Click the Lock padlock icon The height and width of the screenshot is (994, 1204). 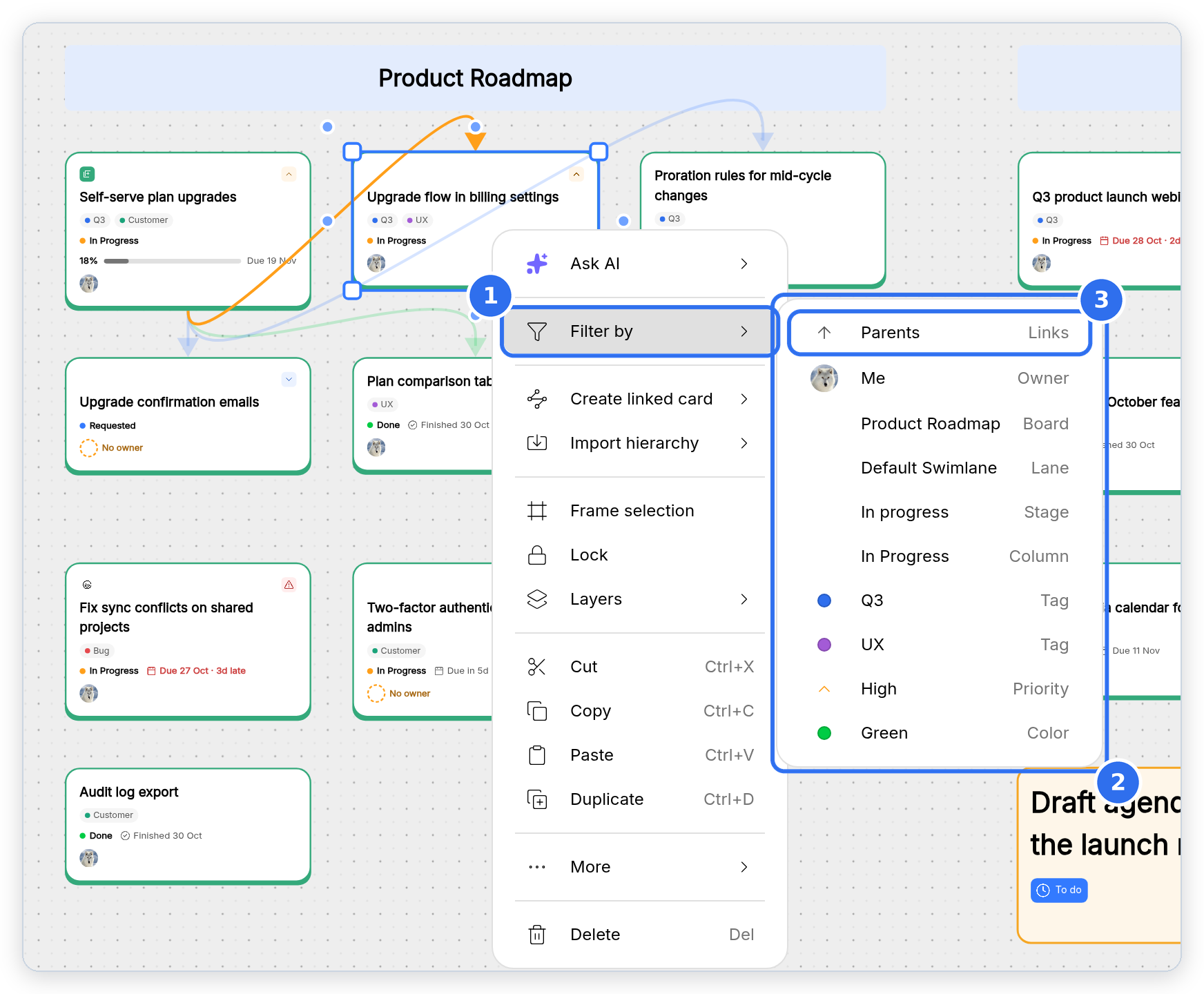537,555
